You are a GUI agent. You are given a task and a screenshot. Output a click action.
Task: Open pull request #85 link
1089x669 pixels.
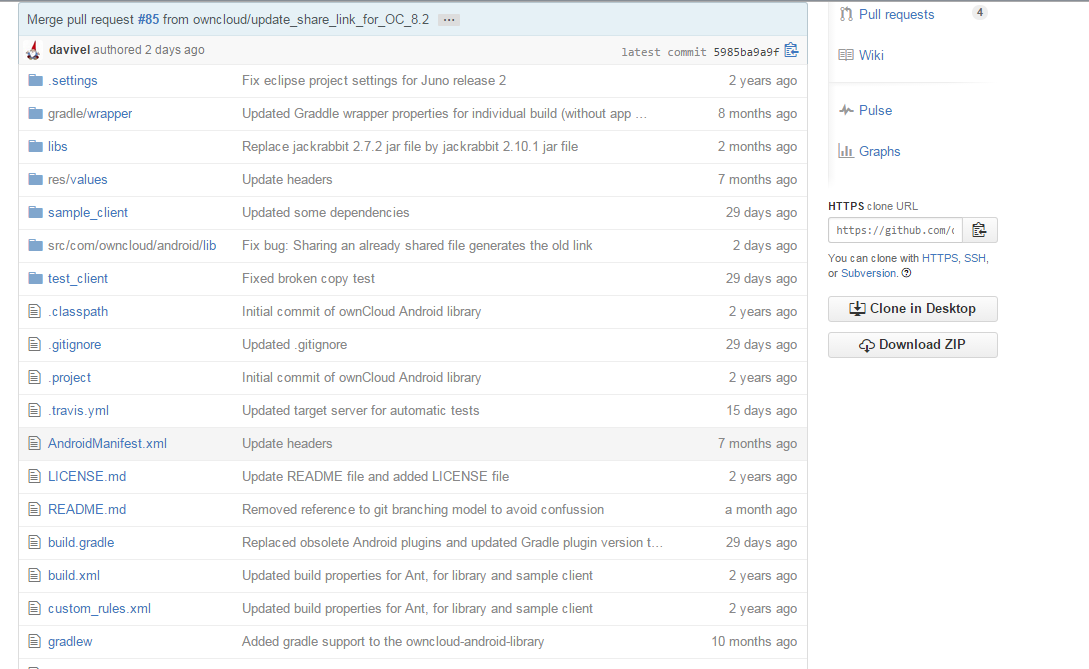[x=148, y=19]
